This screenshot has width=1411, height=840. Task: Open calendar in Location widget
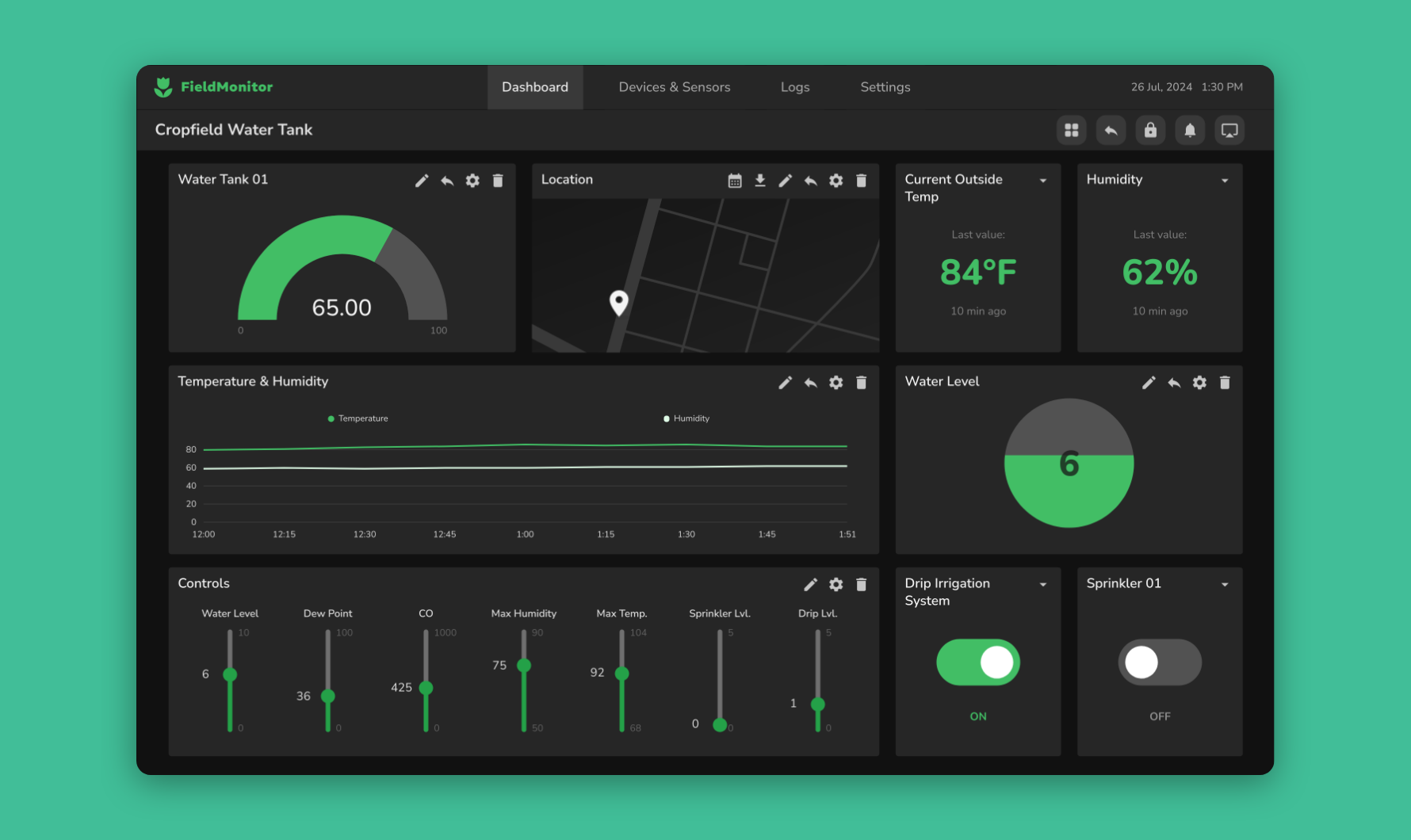coord(735,181)
